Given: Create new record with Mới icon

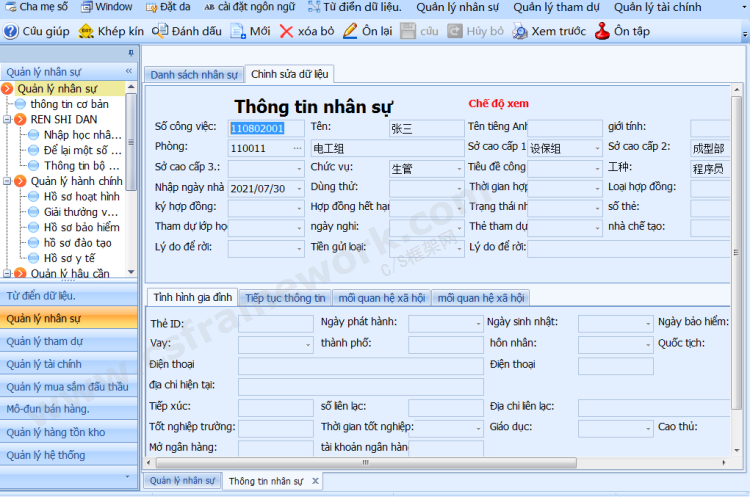Looking at the screenshot, I should tap(238, 31).
